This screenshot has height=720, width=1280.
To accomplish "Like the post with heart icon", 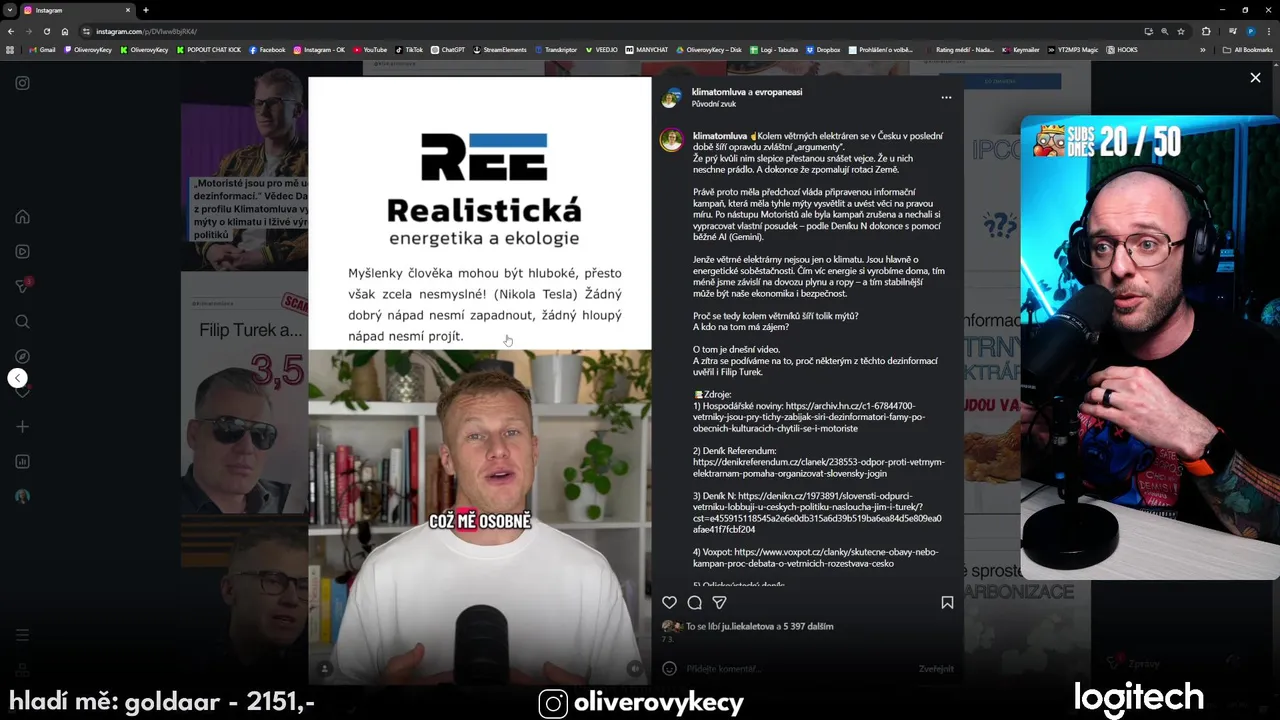I will click(670, 603).
